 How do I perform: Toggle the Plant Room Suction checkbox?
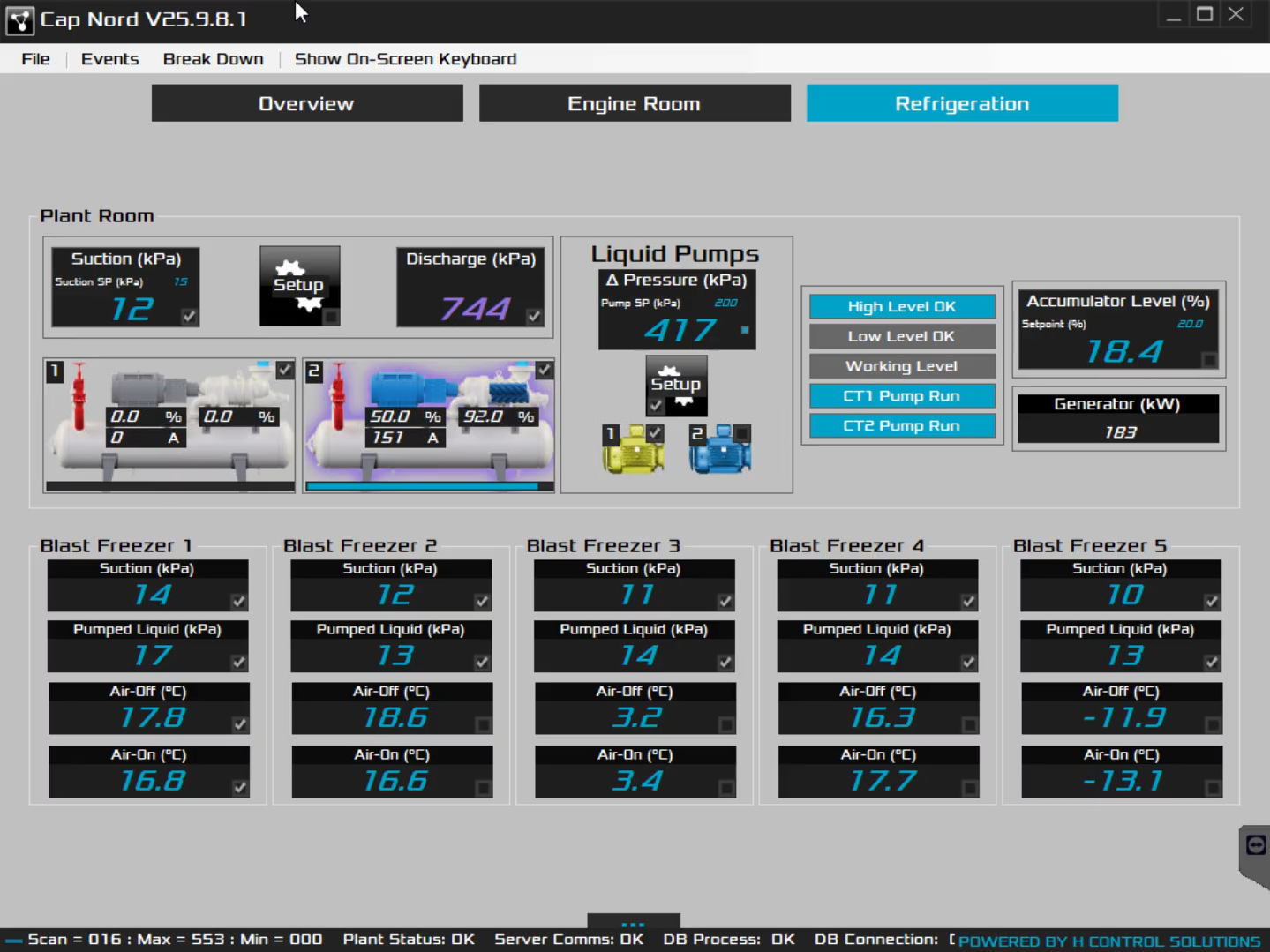coord(189,316)
